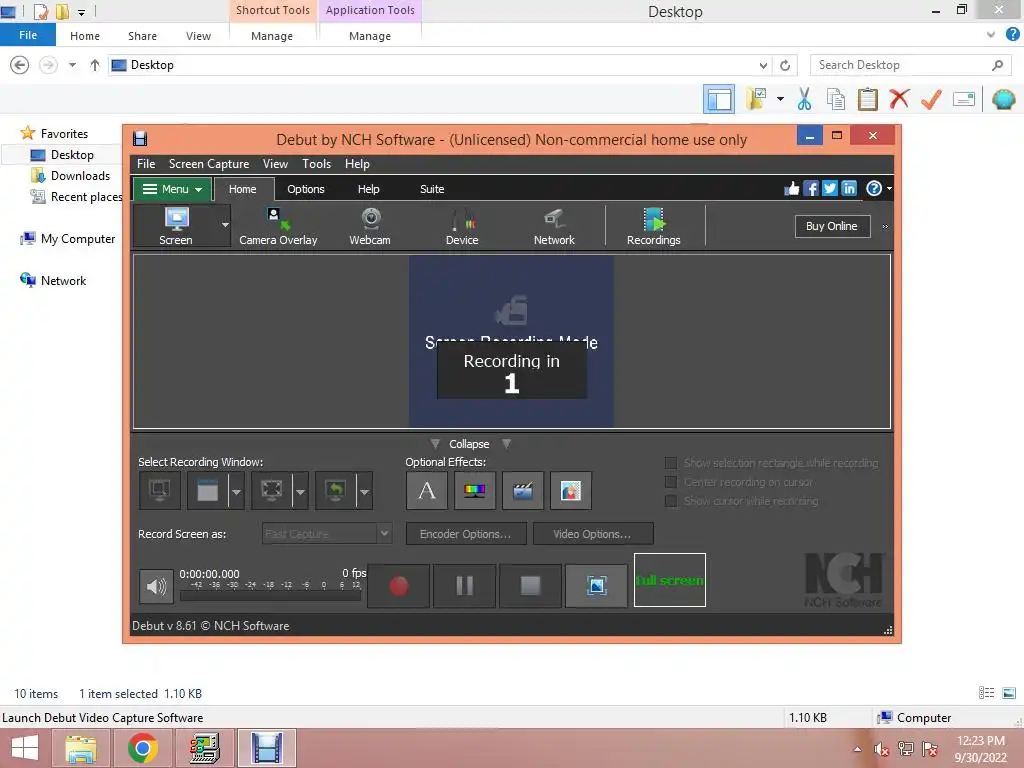Open Video Options

[592, 534]
